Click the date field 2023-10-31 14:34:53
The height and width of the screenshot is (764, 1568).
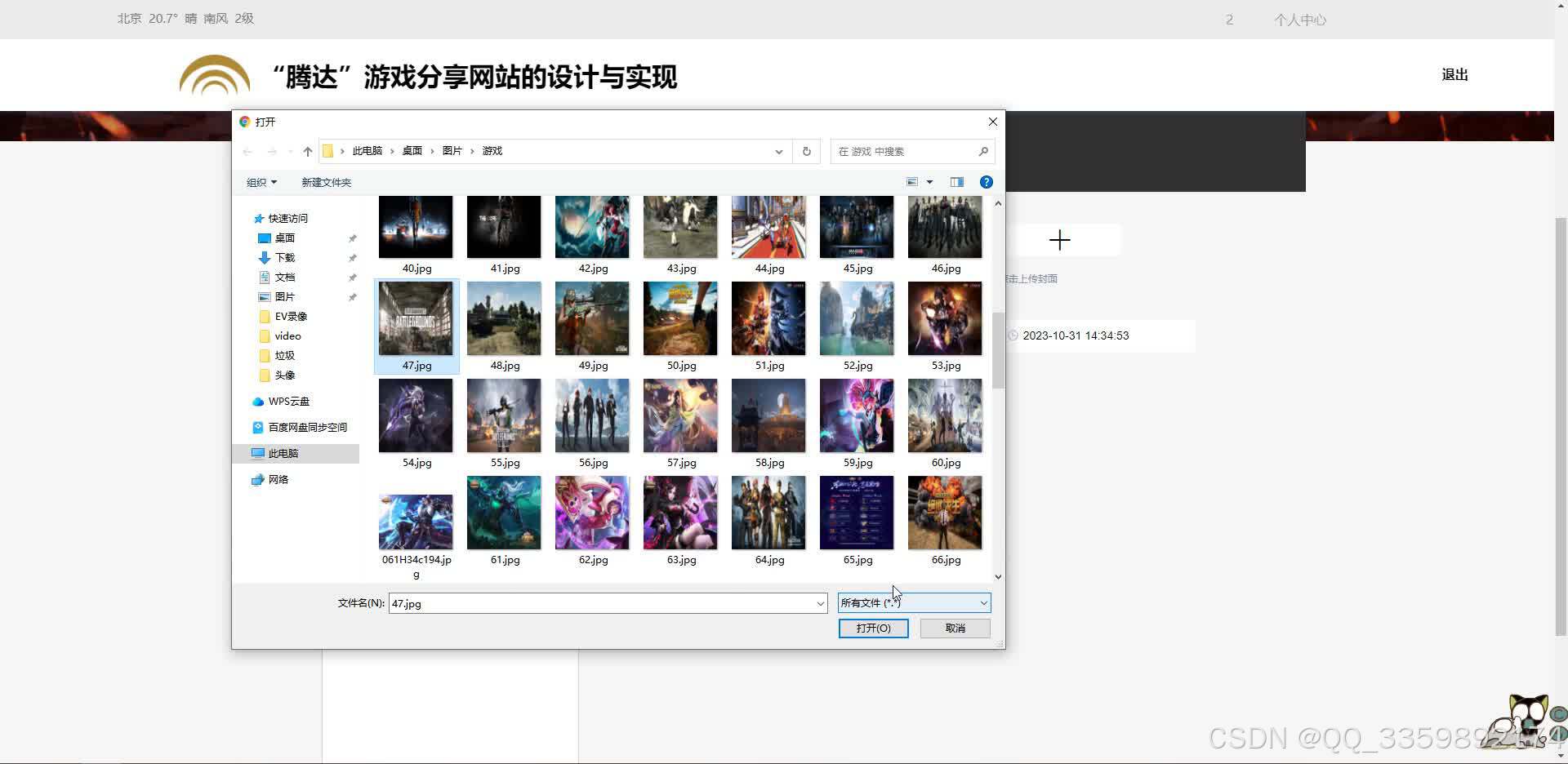point(1100,335)
